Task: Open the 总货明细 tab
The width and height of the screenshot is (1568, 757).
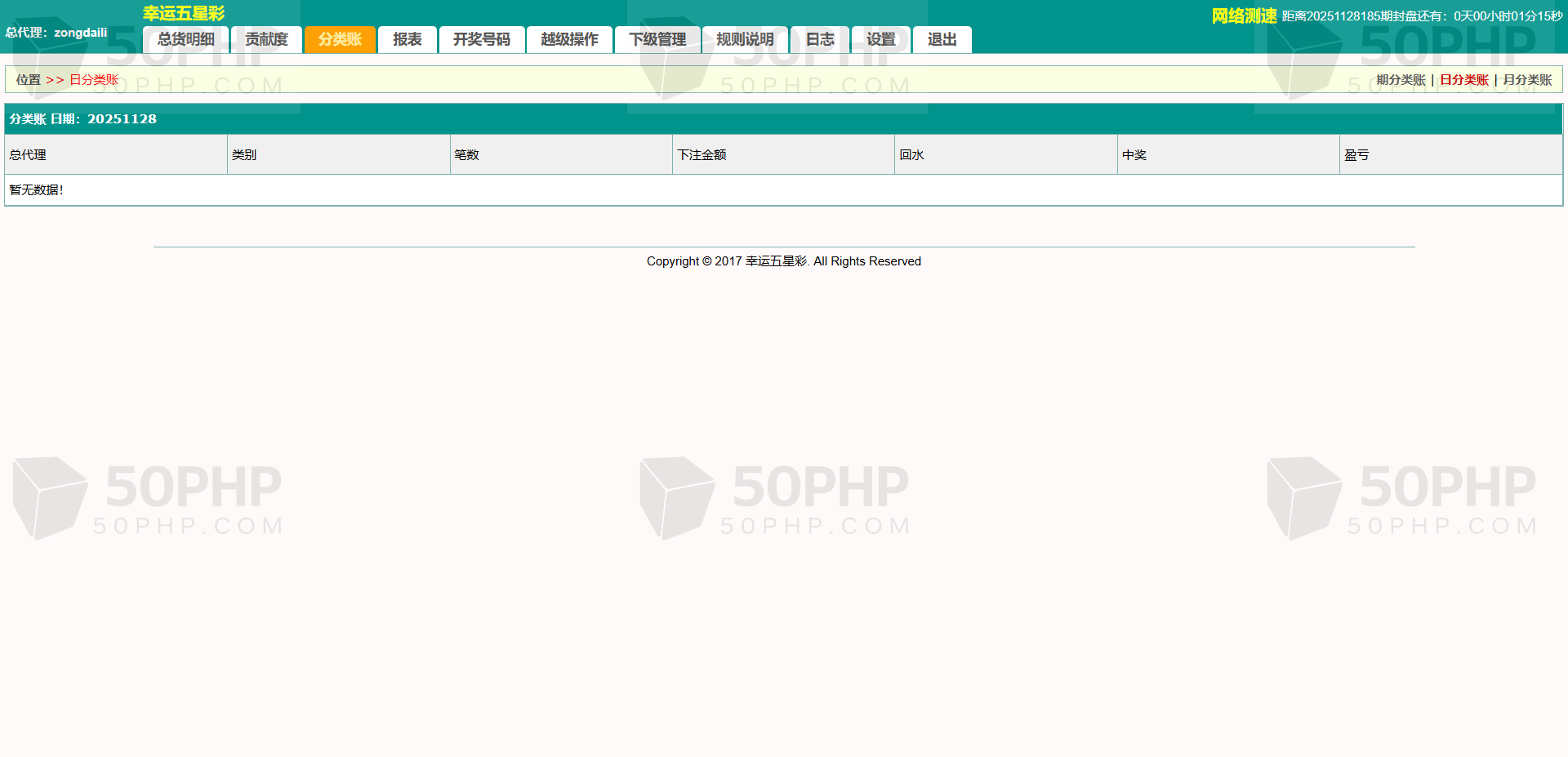Action: tap(186, 39)
